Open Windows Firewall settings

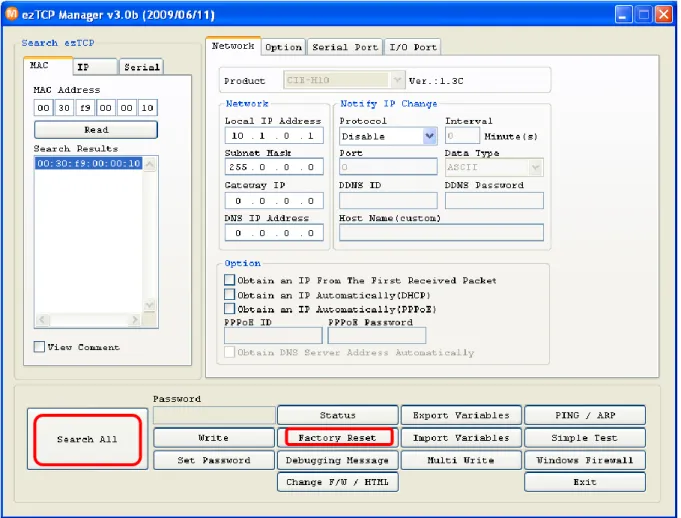pyautogui.click(x=585, y=460)
